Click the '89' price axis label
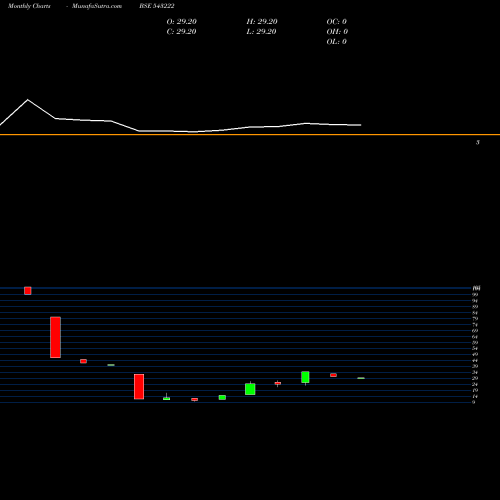500x500 pixels. coord(475,307)
